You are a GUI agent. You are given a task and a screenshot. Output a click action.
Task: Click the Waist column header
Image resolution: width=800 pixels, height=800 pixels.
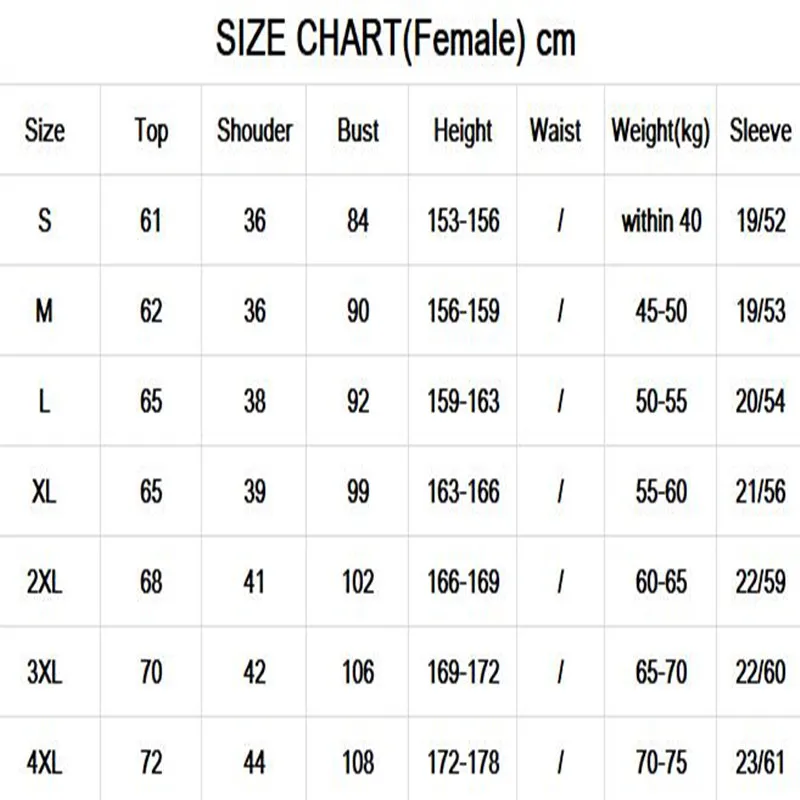[556, 130]
